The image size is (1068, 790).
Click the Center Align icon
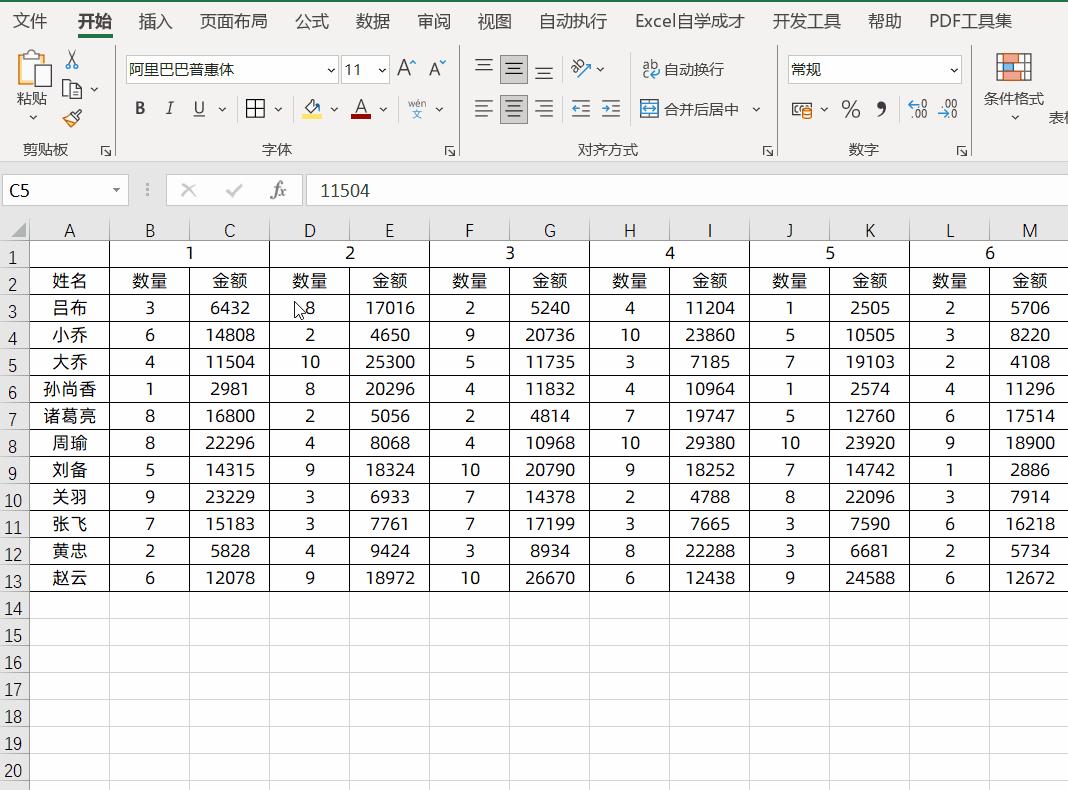[513, 109]
